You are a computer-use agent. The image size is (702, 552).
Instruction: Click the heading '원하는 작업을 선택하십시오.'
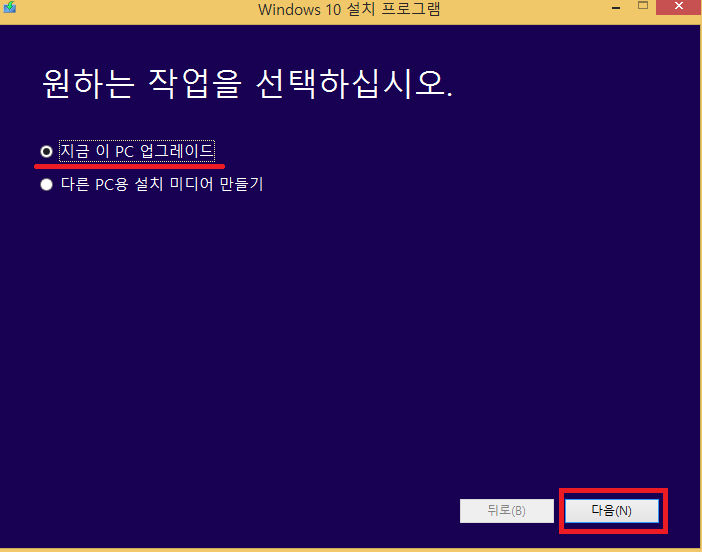click(x=247, y=84)
